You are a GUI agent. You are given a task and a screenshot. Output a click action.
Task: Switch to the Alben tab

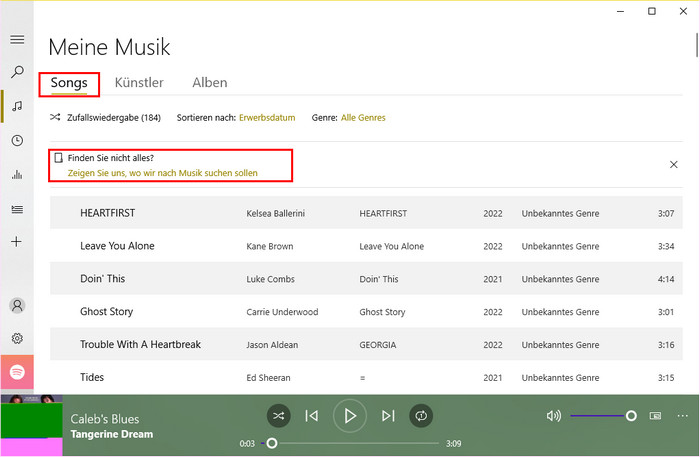210,83
